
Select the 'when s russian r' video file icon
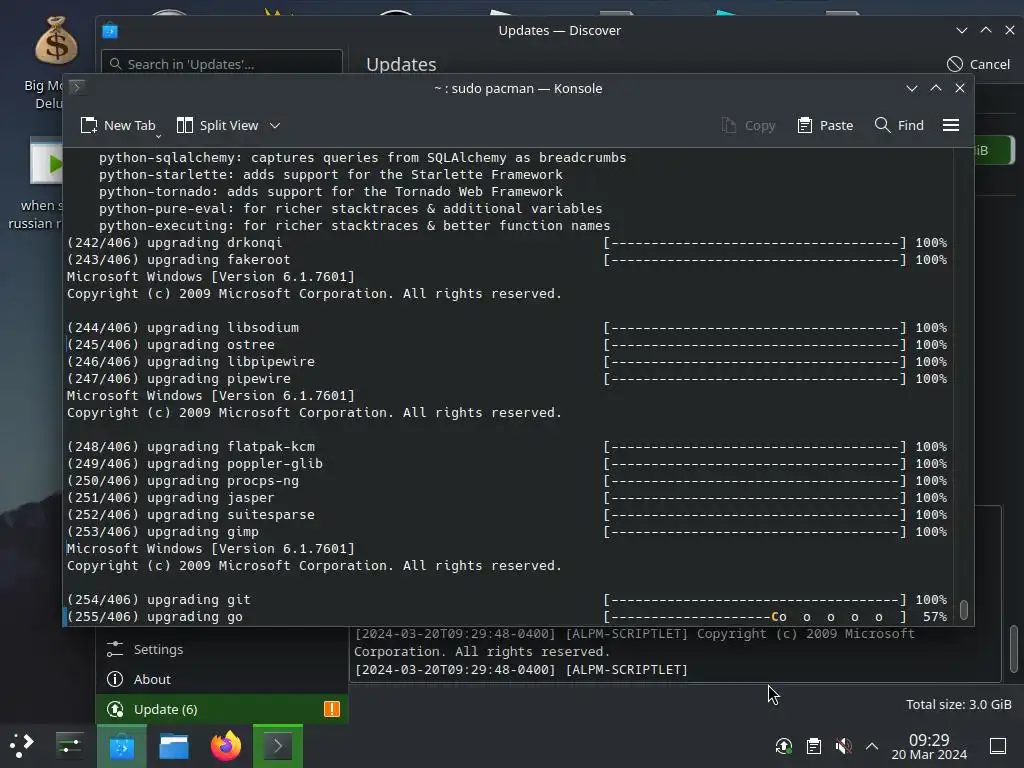click(x=36, y=184)
